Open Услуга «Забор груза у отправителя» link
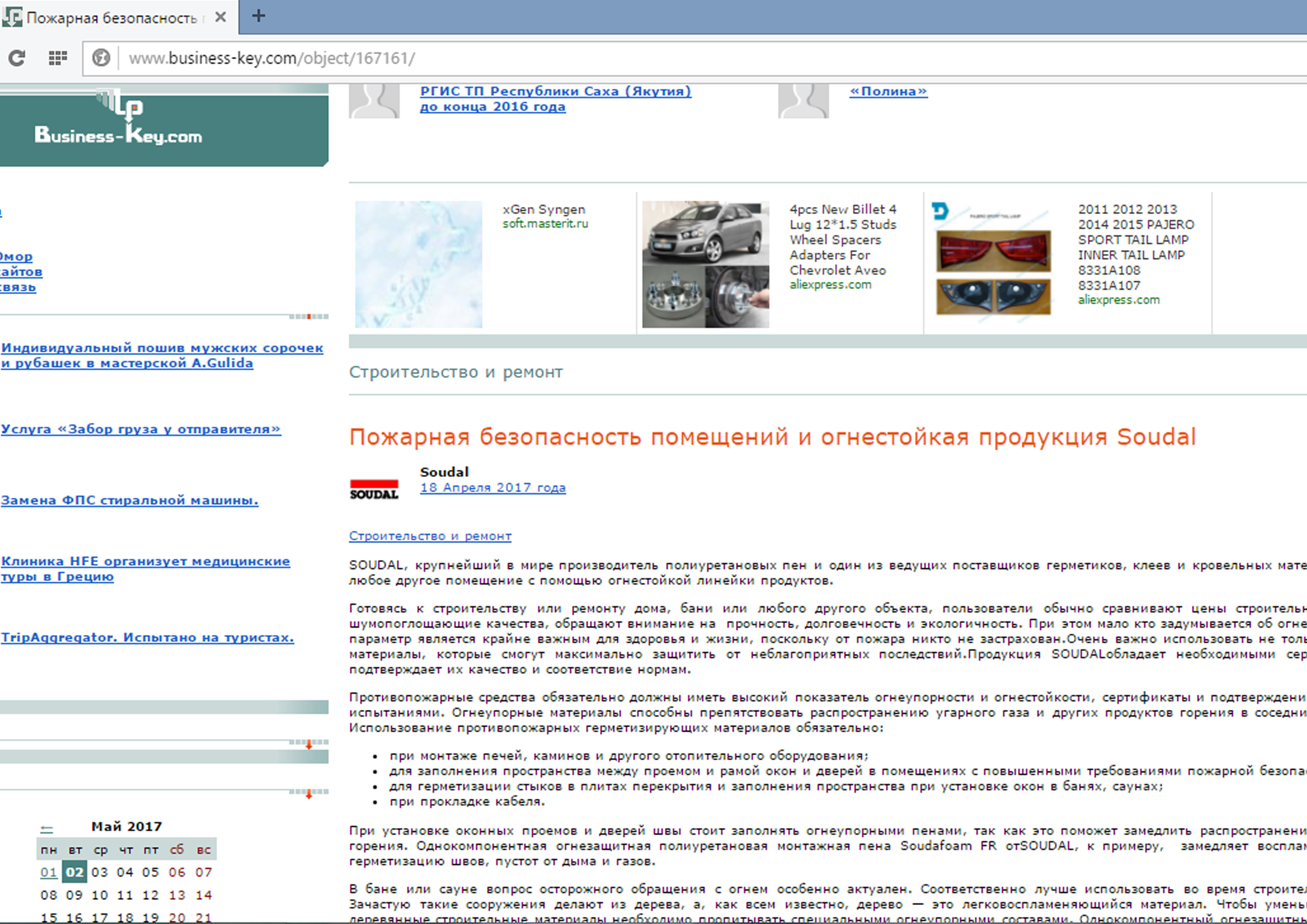This screenshot has height=924, width=1307. pos(140,429)
